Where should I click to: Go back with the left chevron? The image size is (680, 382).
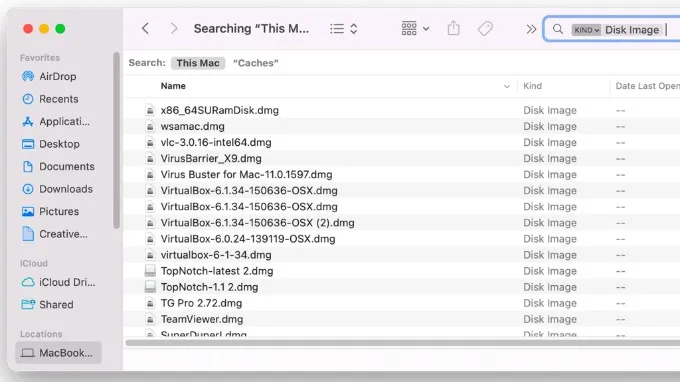145,29
